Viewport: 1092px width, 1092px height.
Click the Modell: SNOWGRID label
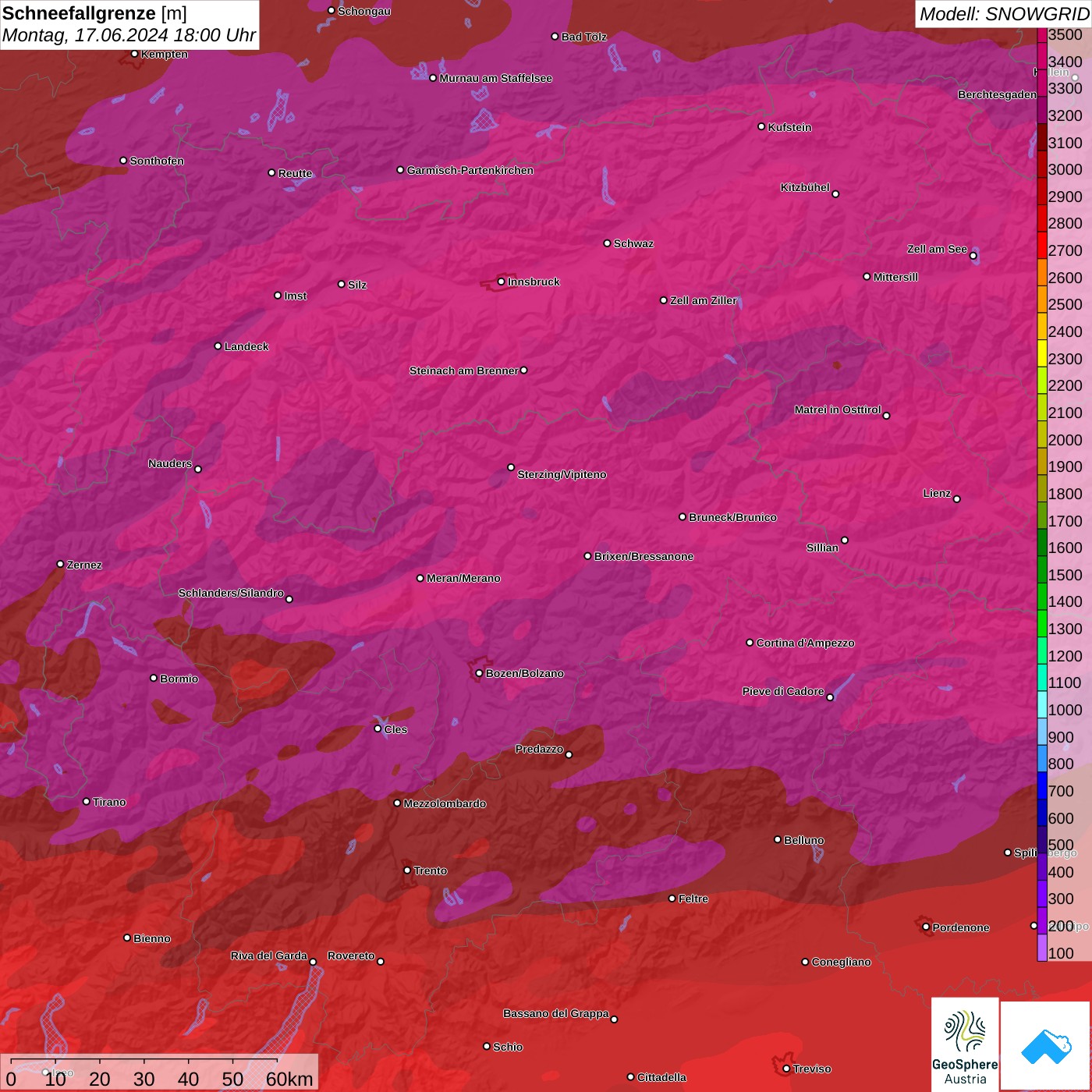point(1004,14)
